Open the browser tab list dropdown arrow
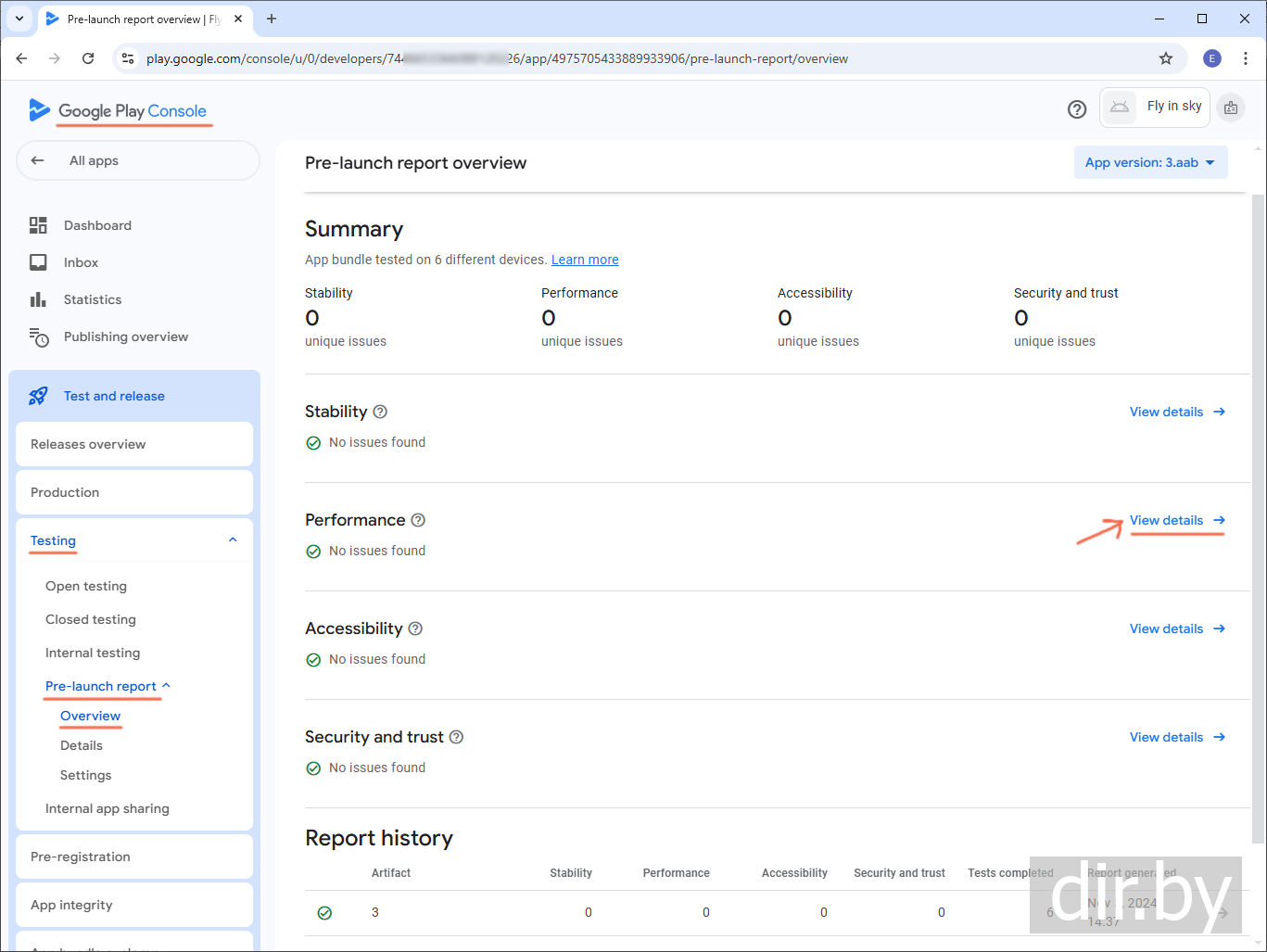The width and height of the screenshot is (1267, 952). tap(19, 19)
